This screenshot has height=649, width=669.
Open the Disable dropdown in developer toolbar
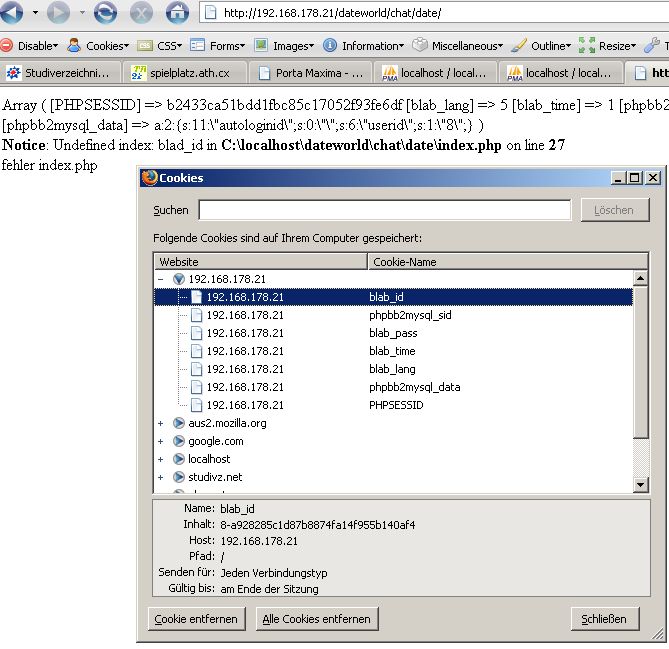(x=30, y=46)
